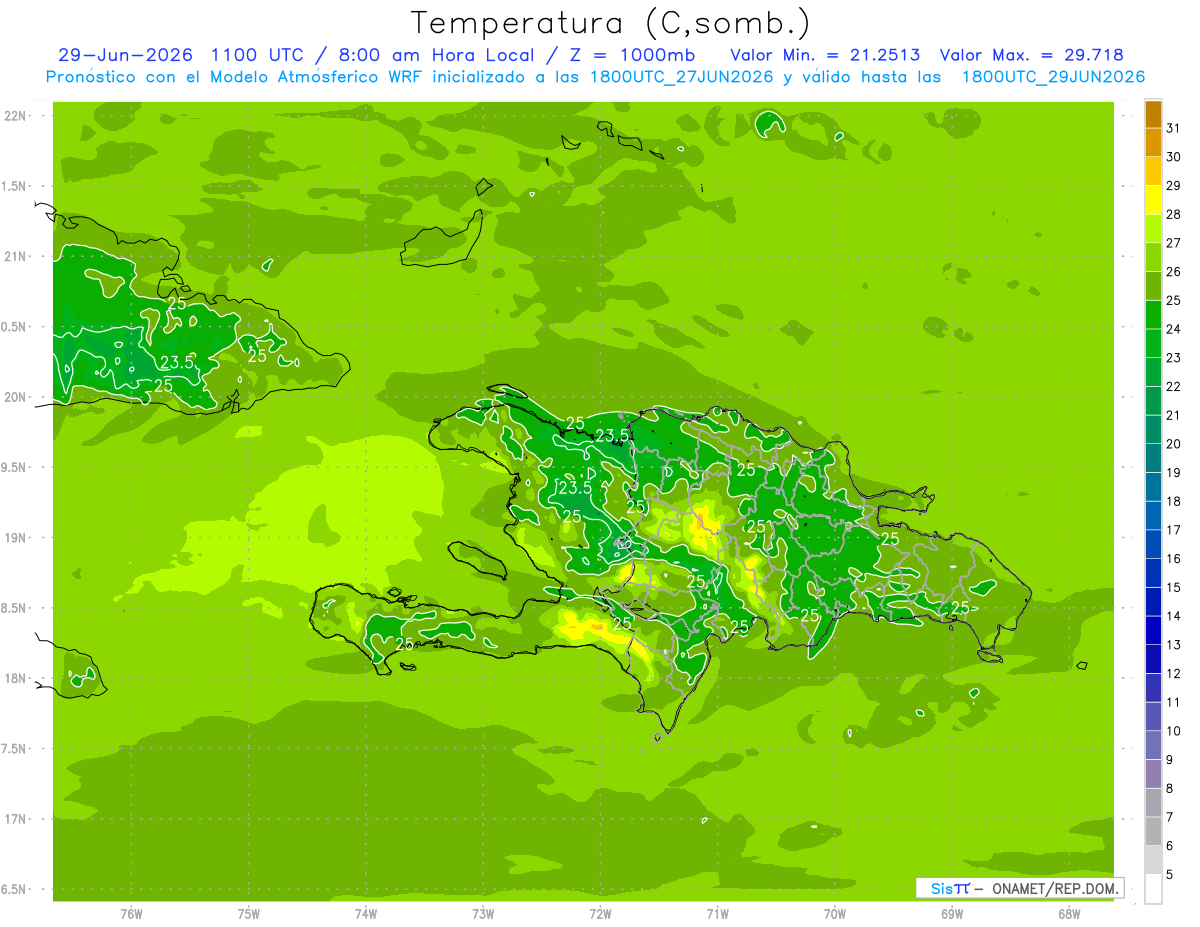This screenshot has width=1200, height=927.
Task: Click the '75W' longitude axis label
Action: pos(249,913)
